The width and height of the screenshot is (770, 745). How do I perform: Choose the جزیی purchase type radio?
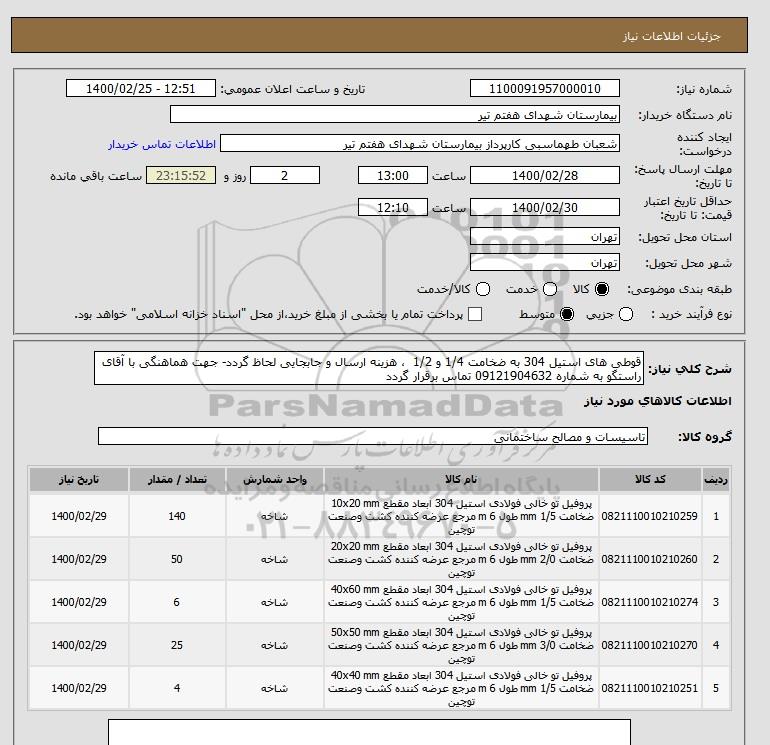(x=626, y=314)
